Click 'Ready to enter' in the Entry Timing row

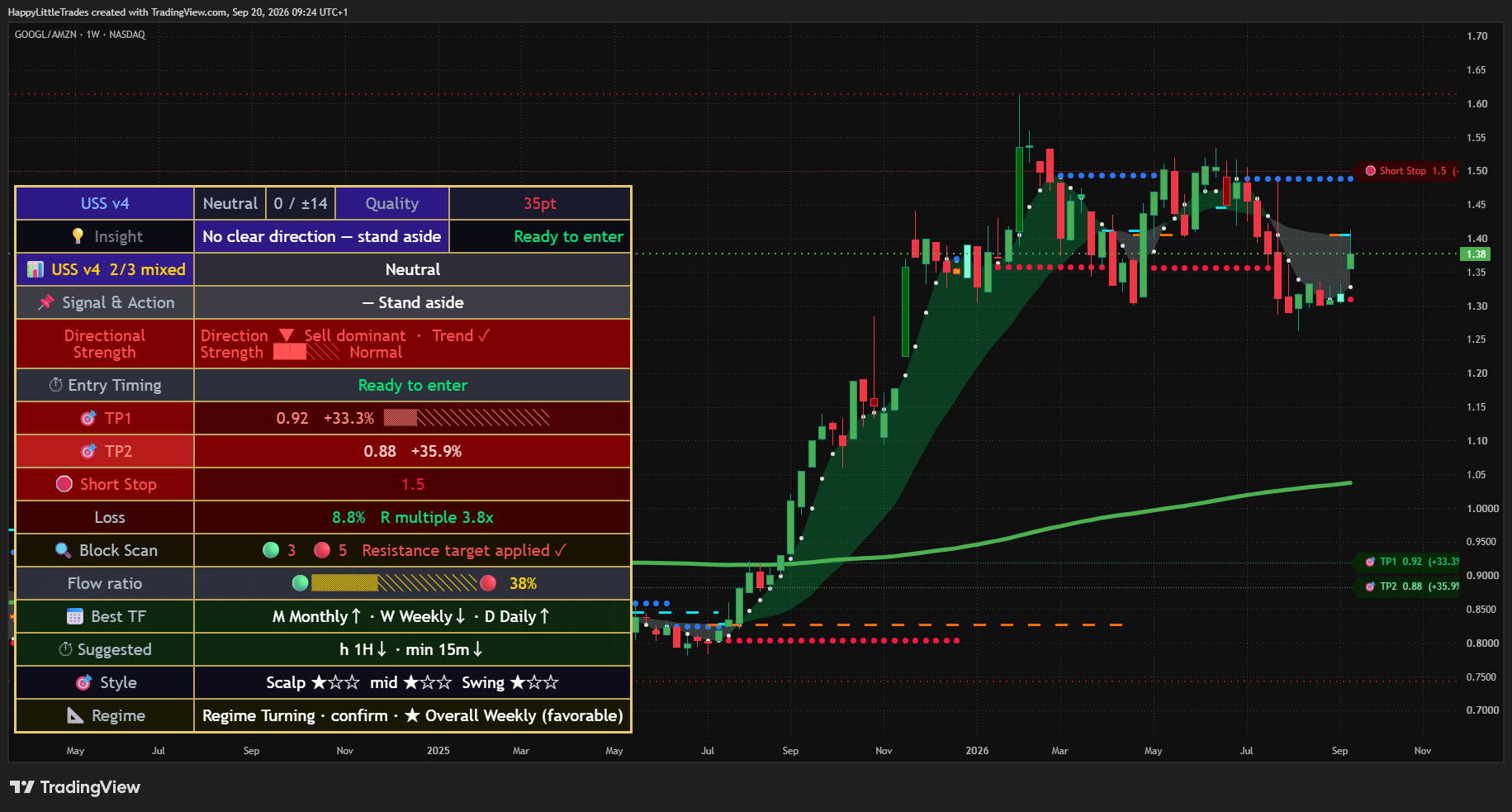(413, 385)
